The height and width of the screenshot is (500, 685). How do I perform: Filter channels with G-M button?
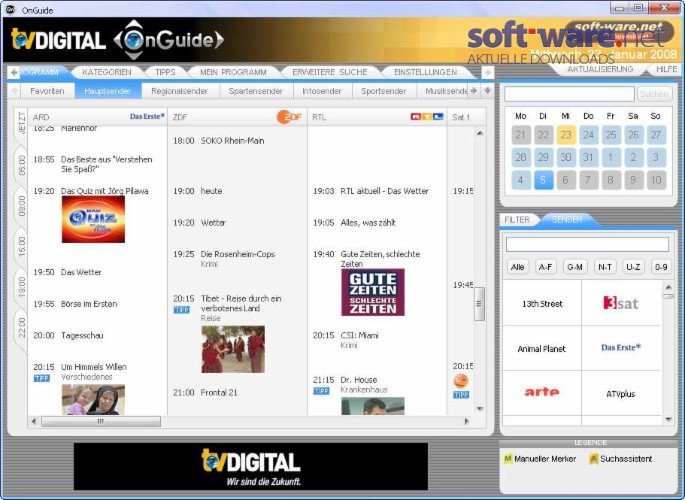575,267
